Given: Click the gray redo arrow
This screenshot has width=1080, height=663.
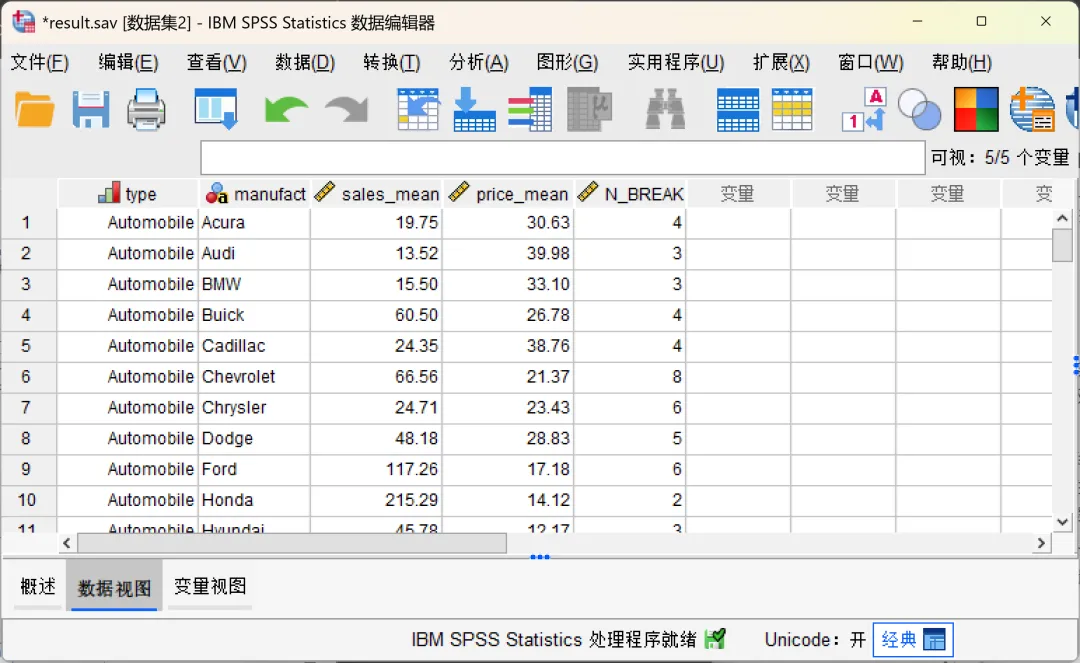Looking at the screenshot, I should [x=346, y=109].
